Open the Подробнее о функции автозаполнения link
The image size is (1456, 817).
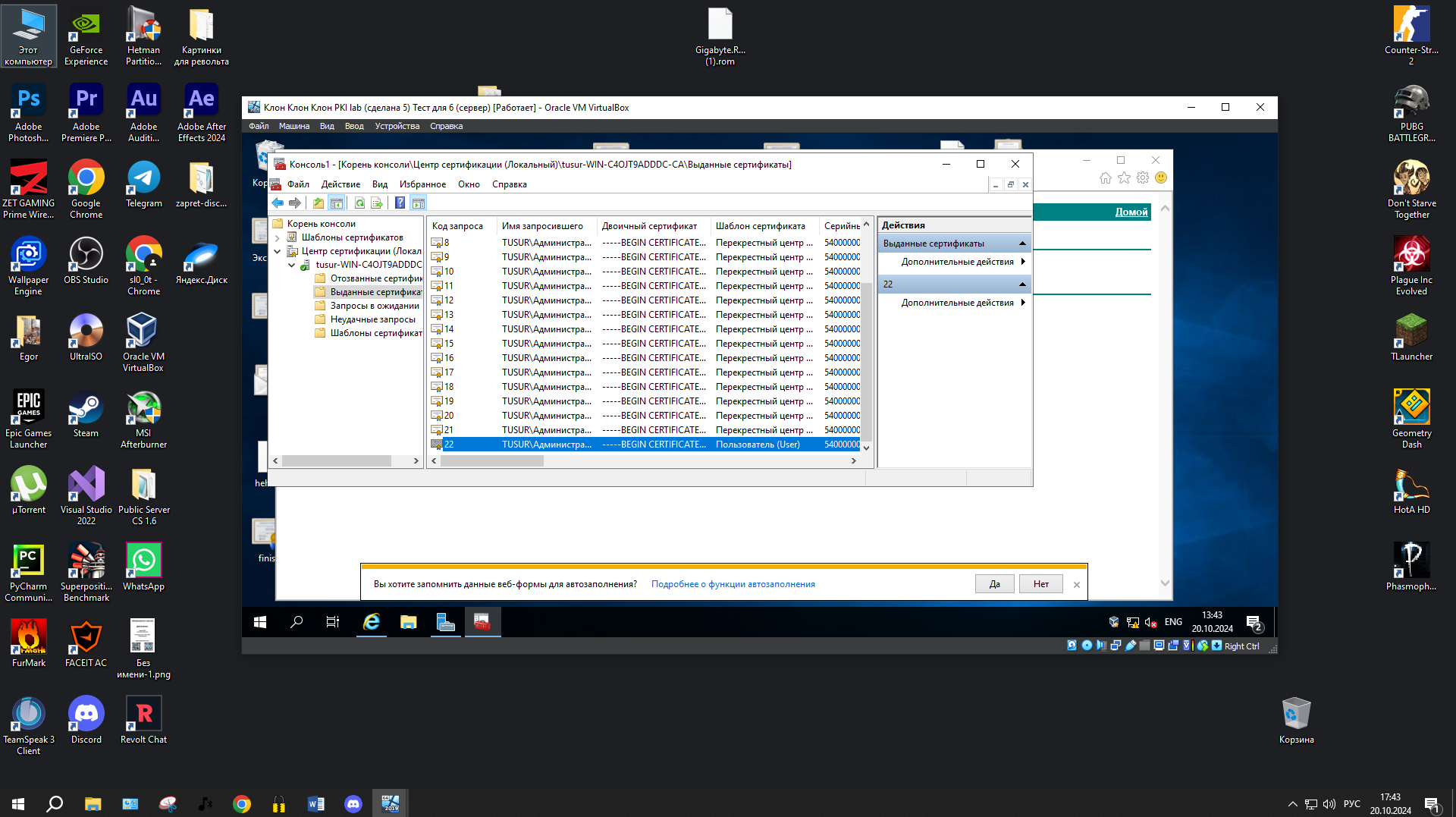pos(733,584)
